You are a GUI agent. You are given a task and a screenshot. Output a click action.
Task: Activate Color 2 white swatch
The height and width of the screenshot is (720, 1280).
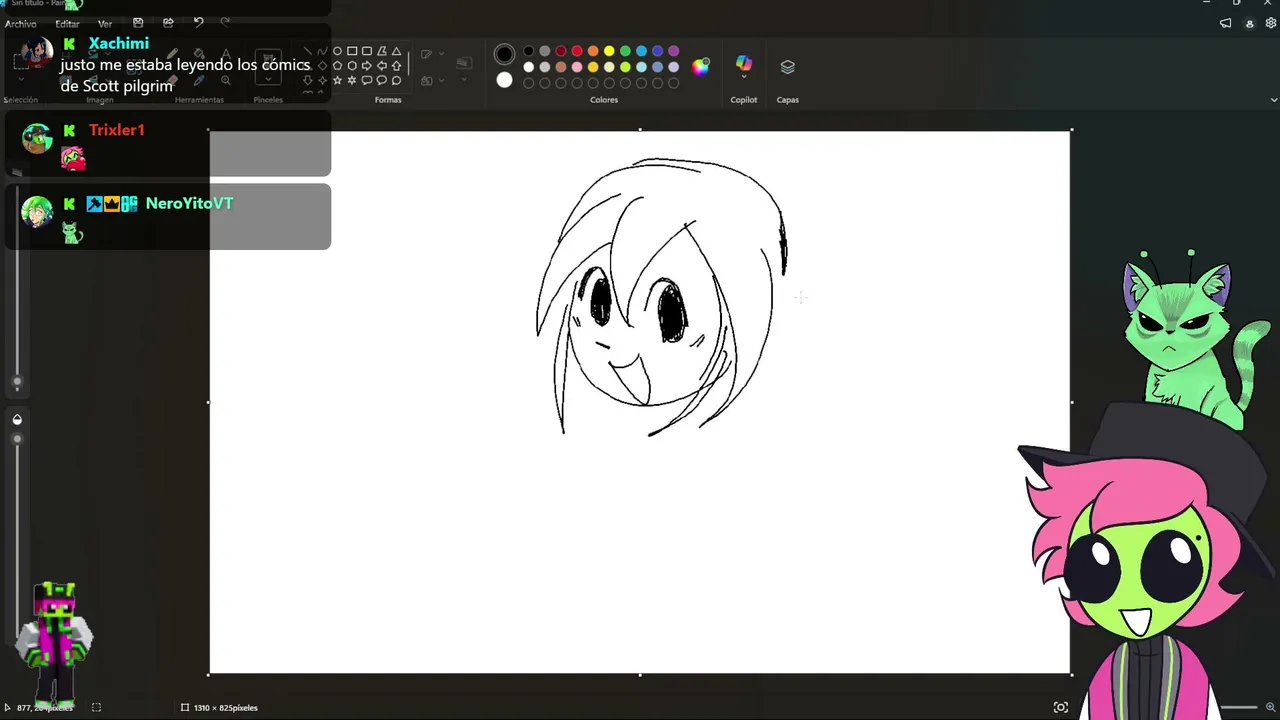click(505, 80)
